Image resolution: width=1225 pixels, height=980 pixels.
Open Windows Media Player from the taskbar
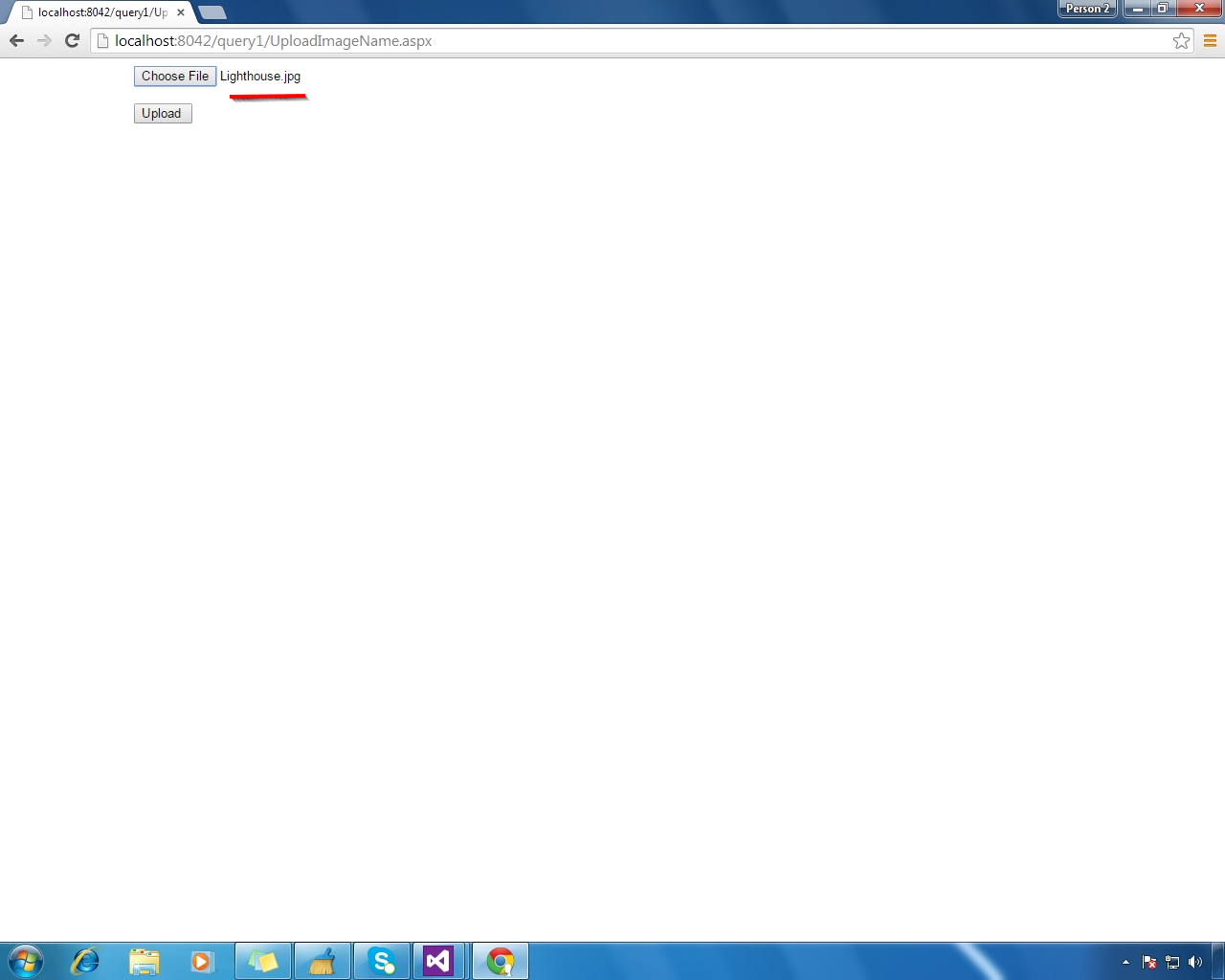[203, 960]
